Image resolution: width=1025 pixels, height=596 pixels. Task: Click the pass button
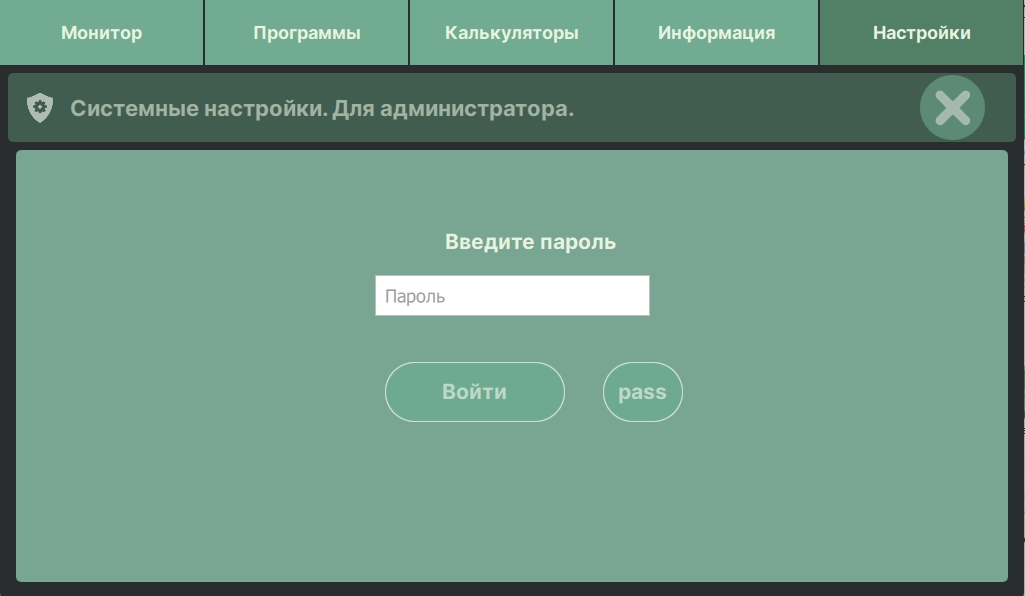tap(643, 392)
